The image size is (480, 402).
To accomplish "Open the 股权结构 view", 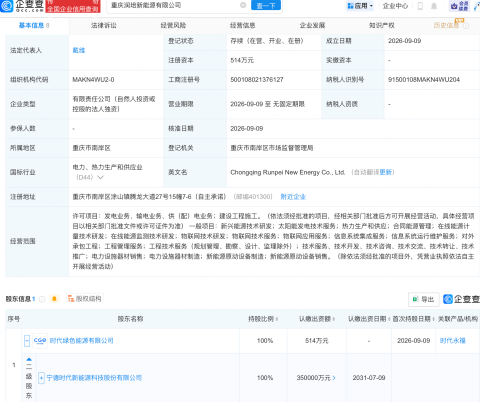I will coord(85,299).
